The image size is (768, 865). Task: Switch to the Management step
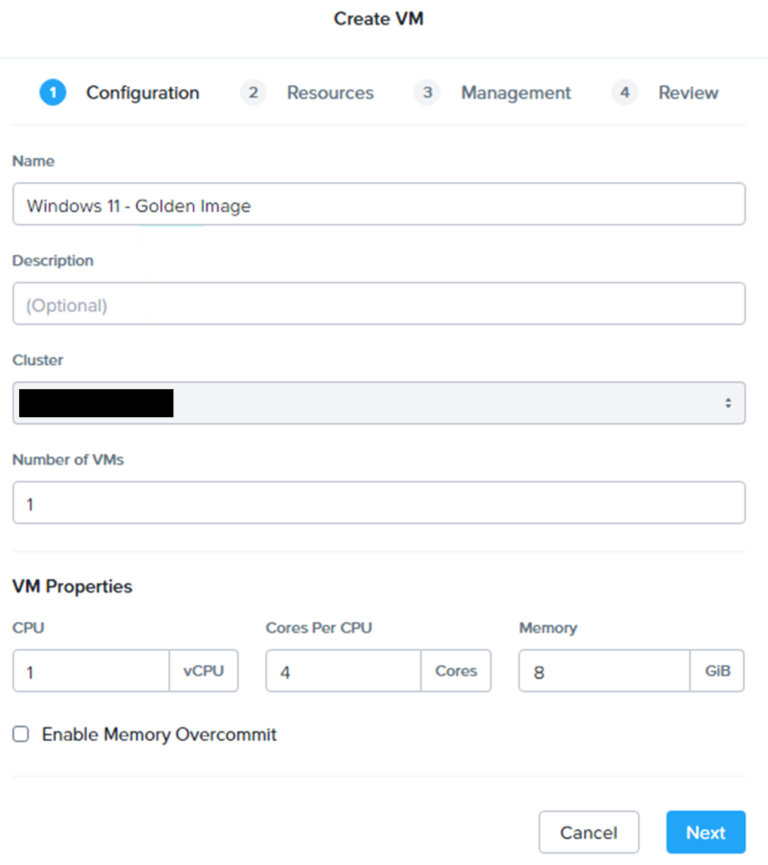pyautogui.click(x=516, y=92)
